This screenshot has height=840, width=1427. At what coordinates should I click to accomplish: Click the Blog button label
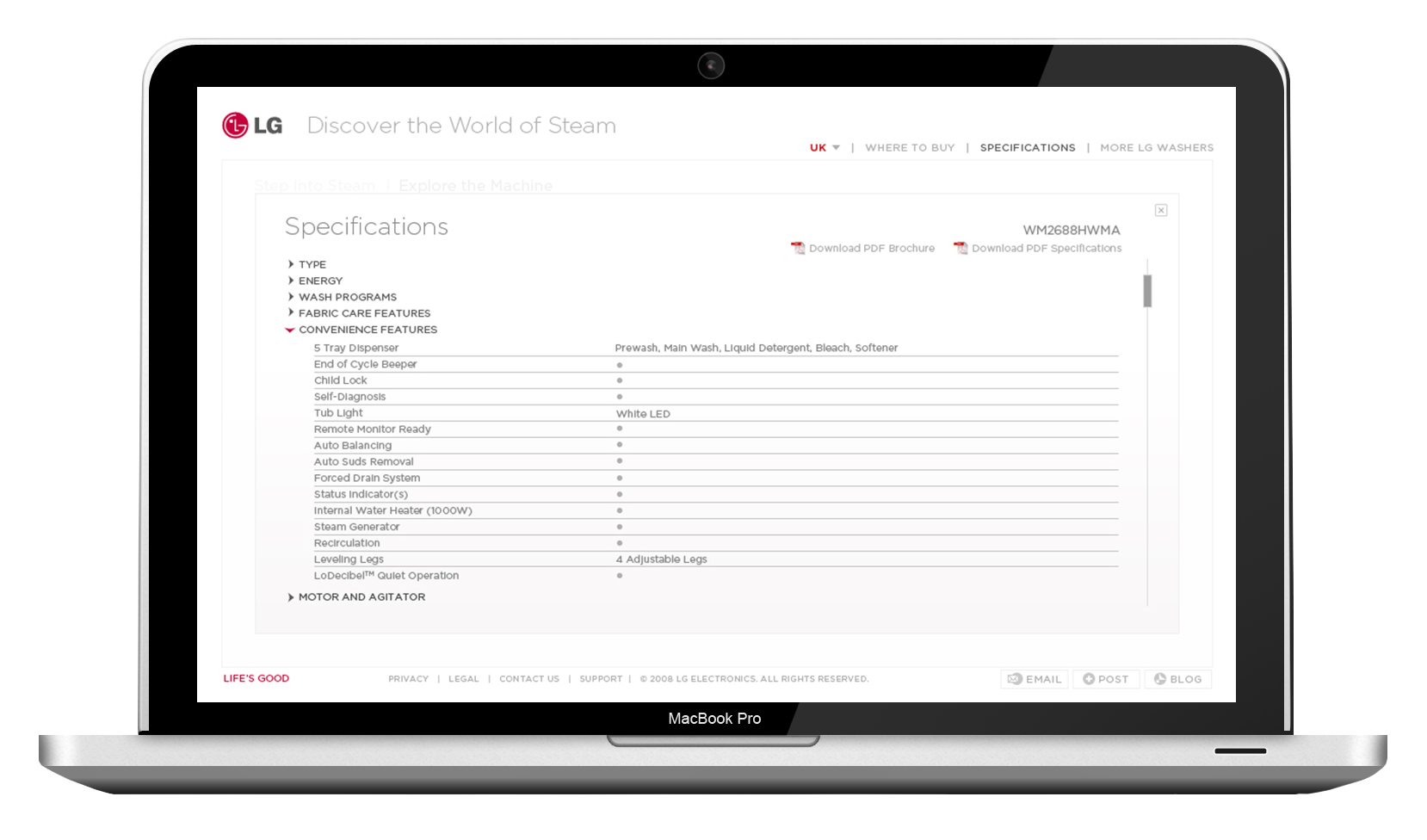coord(1185,679)
